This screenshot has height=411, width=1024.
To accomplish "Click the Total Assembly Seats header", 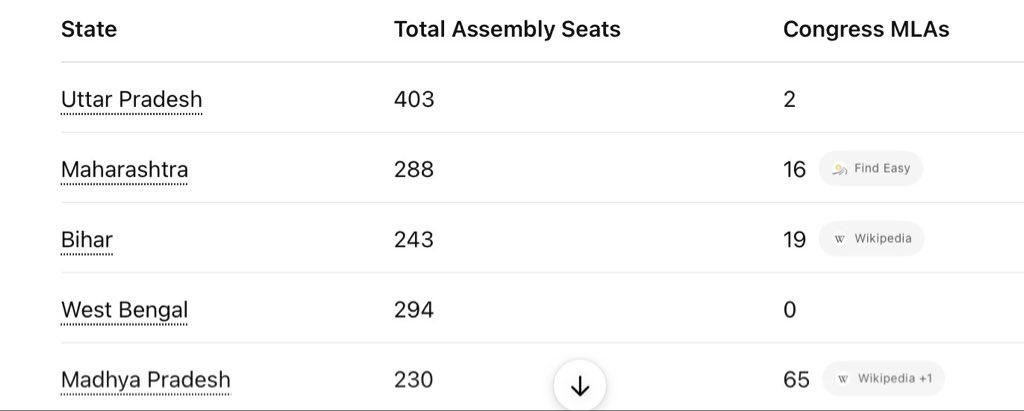I will click(x=507, y=29).
